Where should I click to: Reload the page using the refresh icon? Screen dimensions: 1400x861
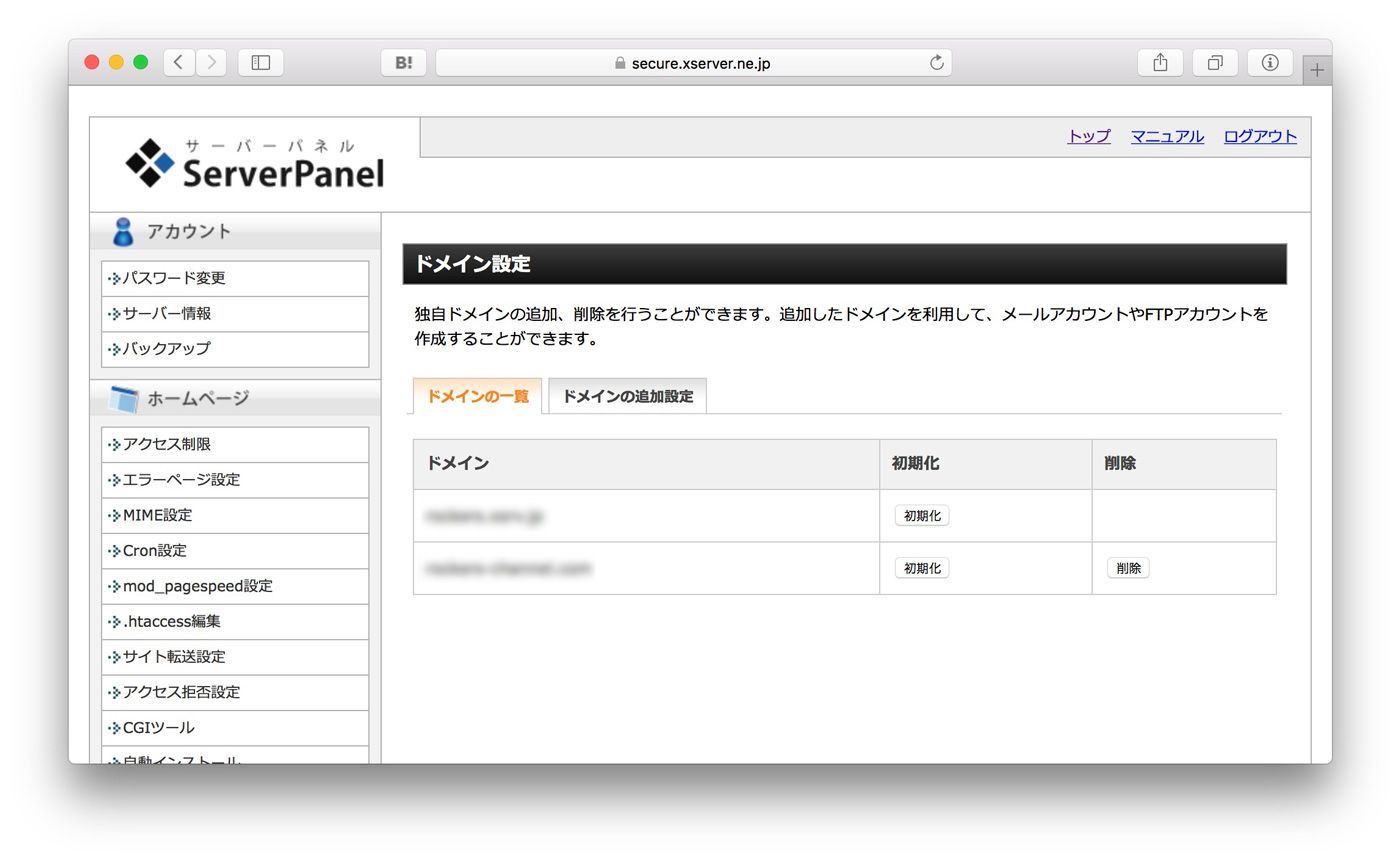[936, 62]
